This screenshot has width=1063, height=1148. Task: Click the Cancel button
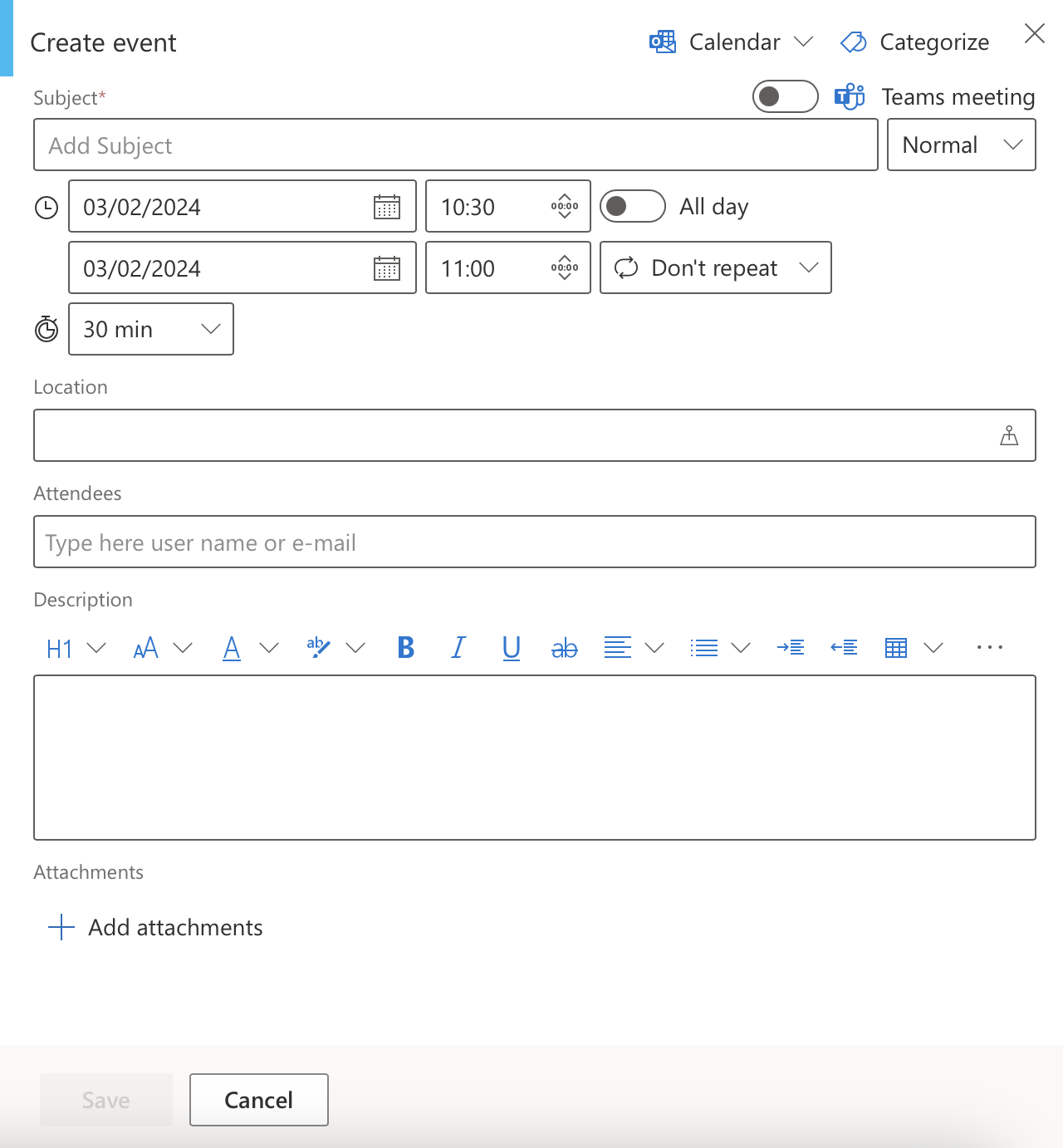(x=258, y=1100)
